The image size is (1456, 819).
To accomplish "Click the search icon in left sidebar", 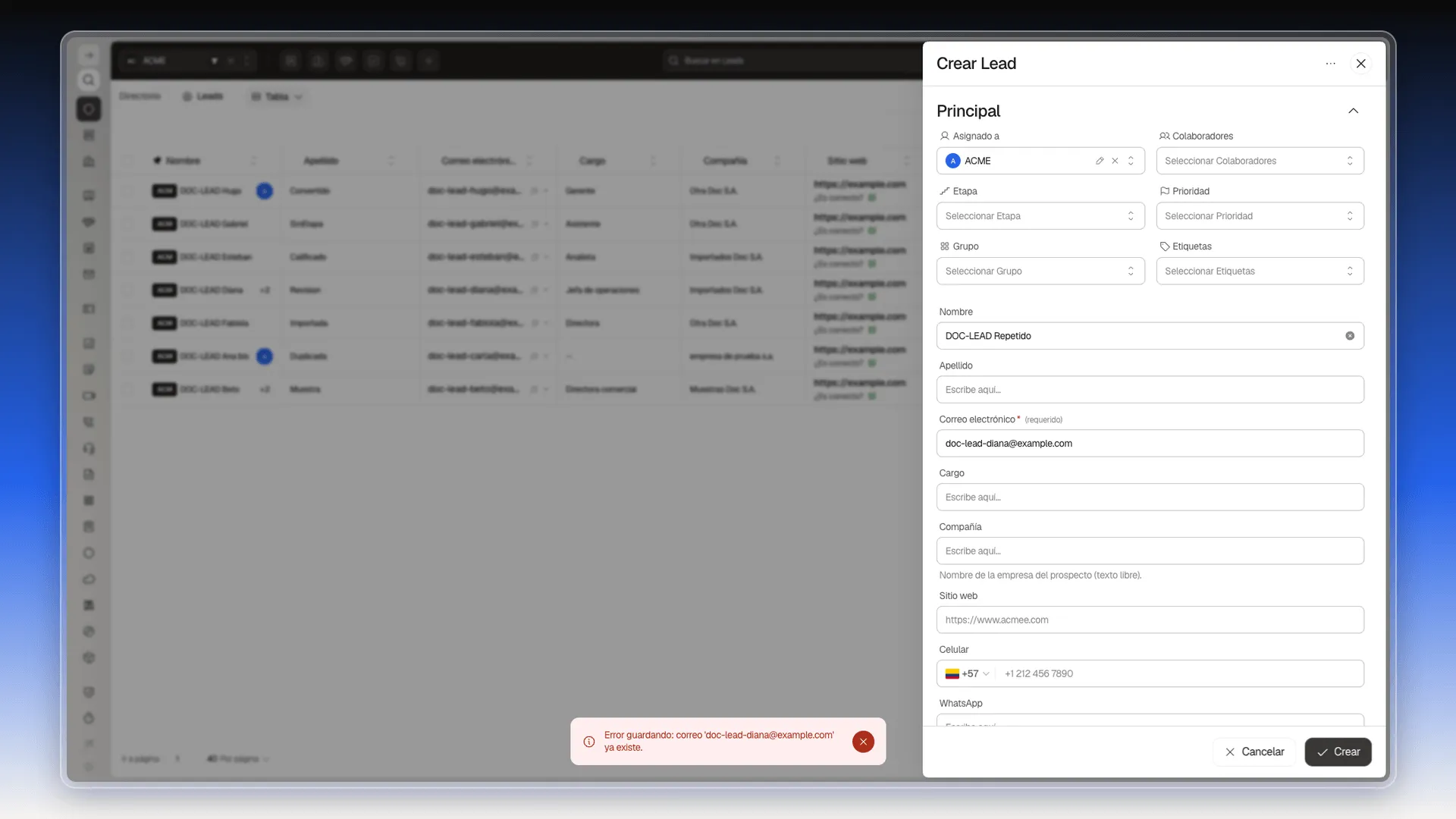I will point(89,80).
